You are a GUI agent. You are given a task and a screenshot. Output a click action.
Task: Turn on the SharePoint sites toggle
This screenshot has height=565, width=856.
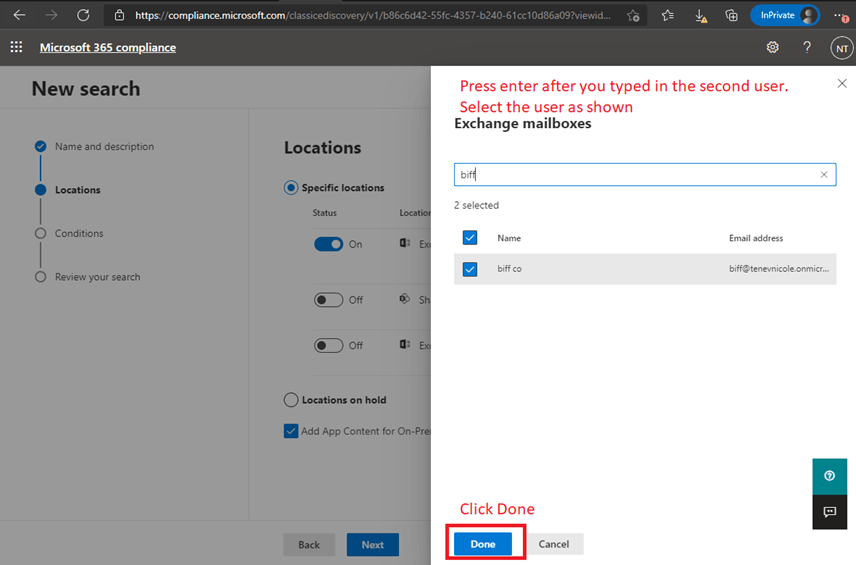click(328, 300)
